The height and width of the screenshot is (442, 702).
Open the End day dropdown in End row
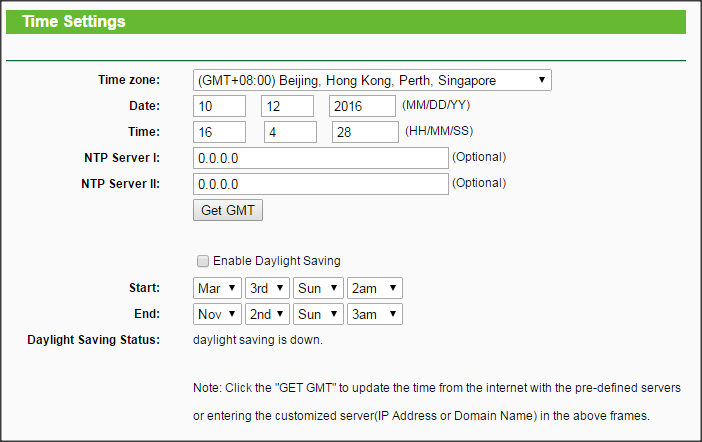click(x=318, y=314)
